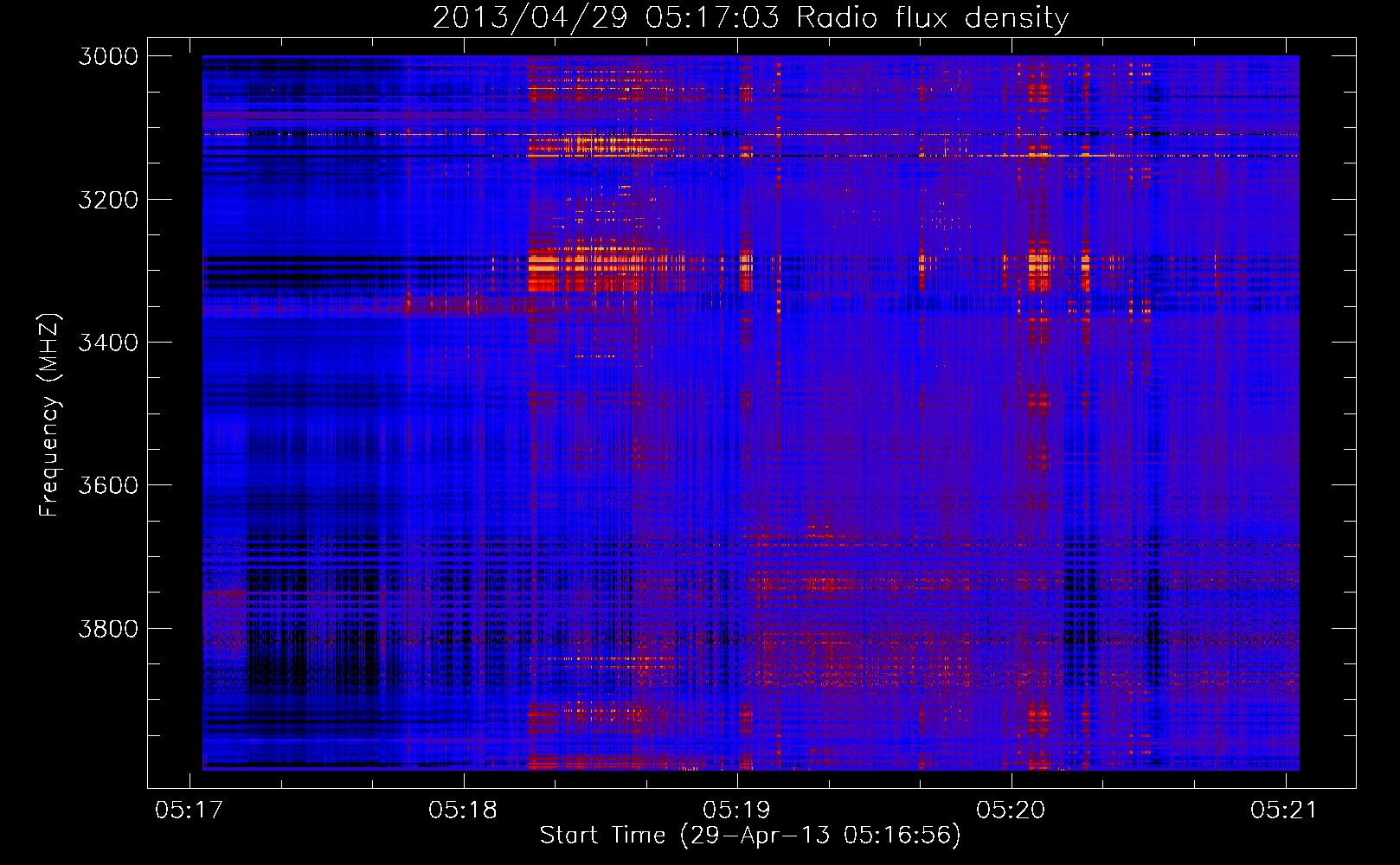Click the 05:19 time axis label
1400x865 pixels.
[x=736, y=810]
